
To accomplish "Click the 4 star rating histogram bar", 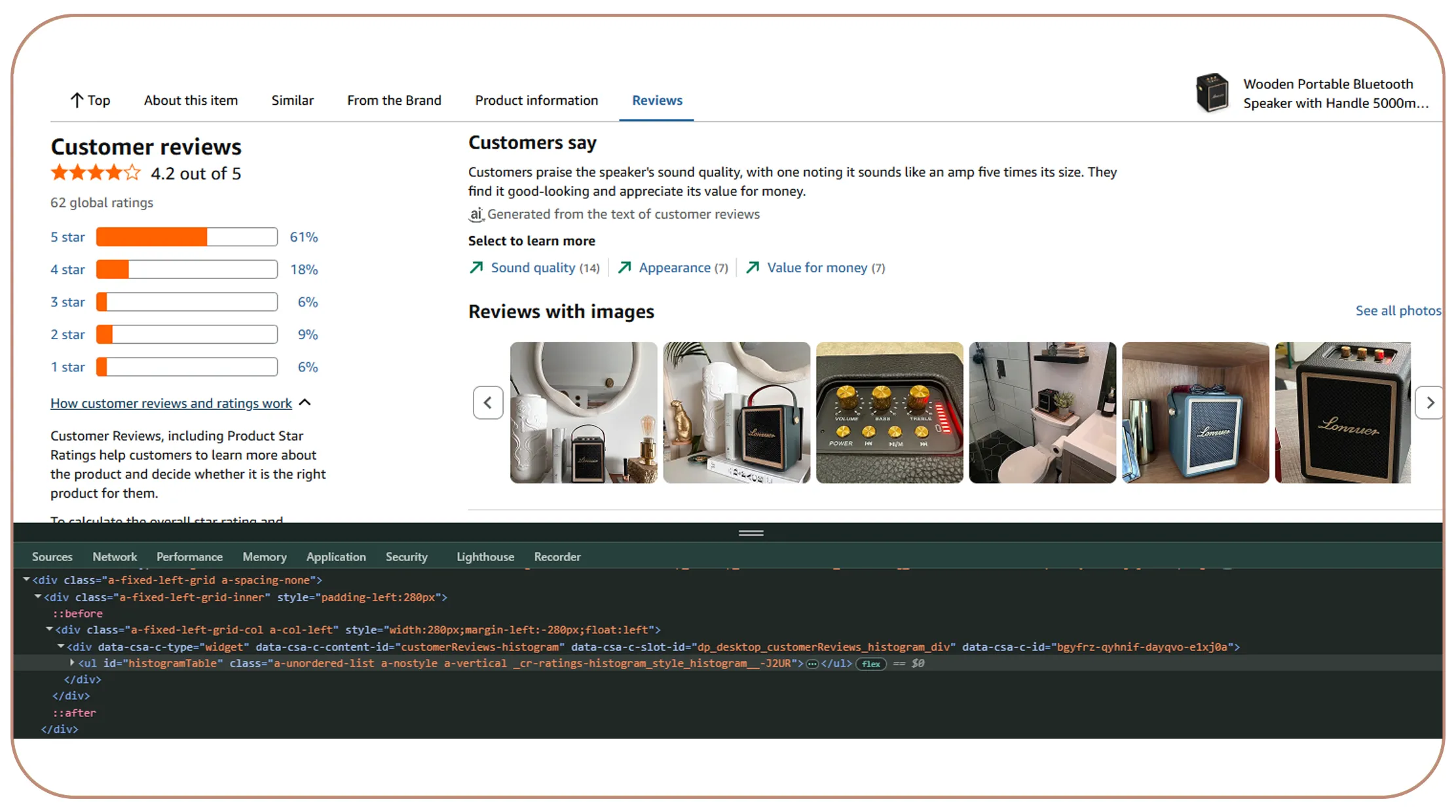I will pos(187,269).
